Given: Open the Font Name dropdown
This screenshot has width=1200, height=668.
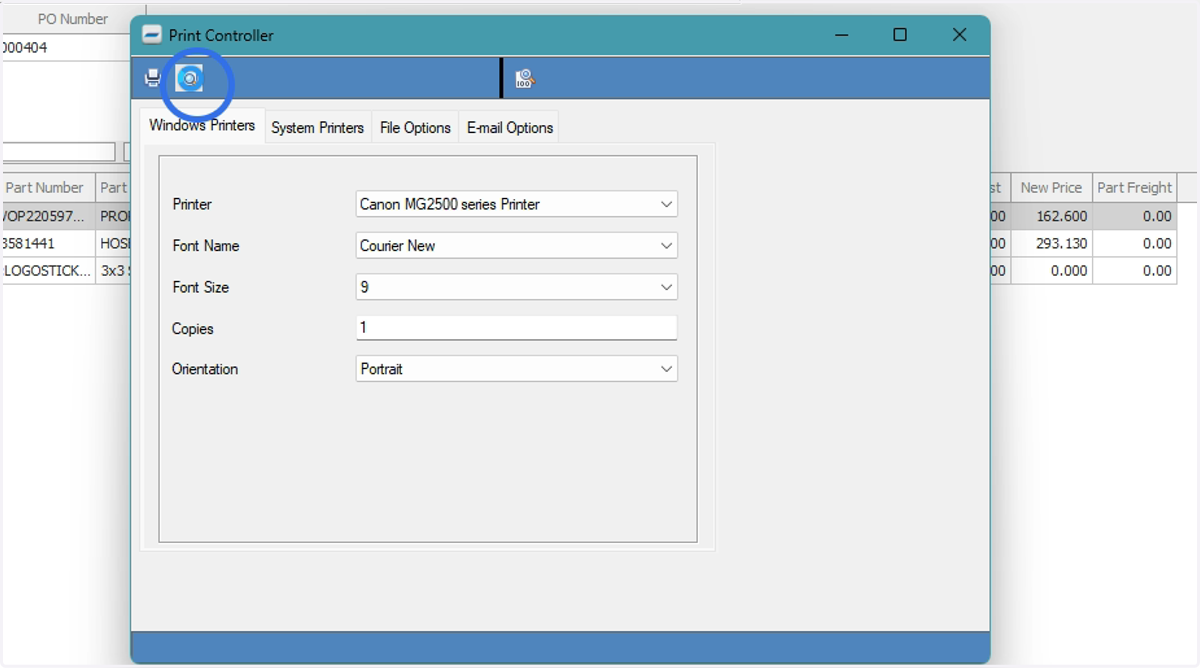Looking at the screenshot, I should click(x=517, y=245).
